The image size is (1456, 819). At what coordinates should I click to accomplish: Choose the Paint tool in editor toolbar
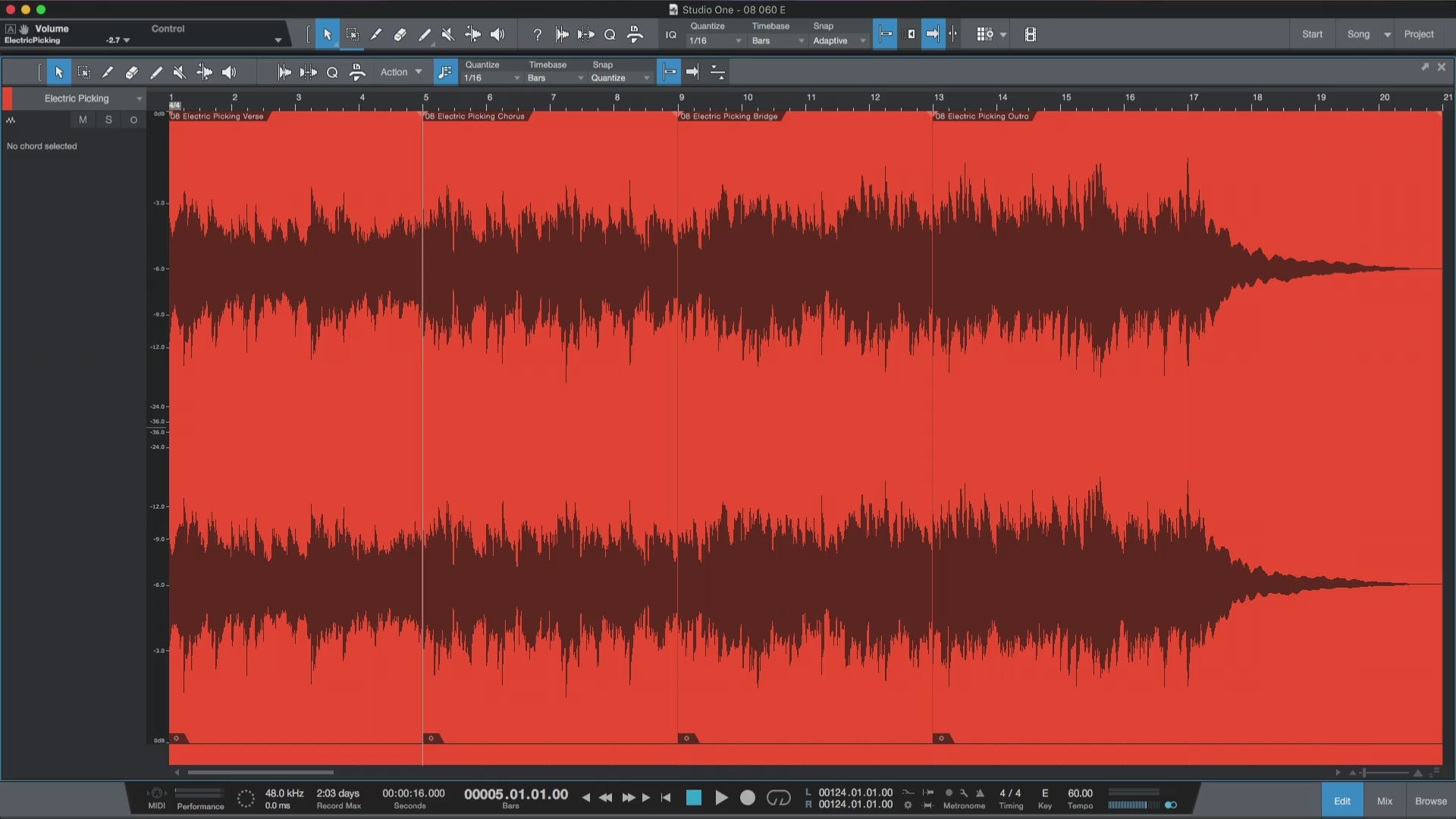pos(108,72)
